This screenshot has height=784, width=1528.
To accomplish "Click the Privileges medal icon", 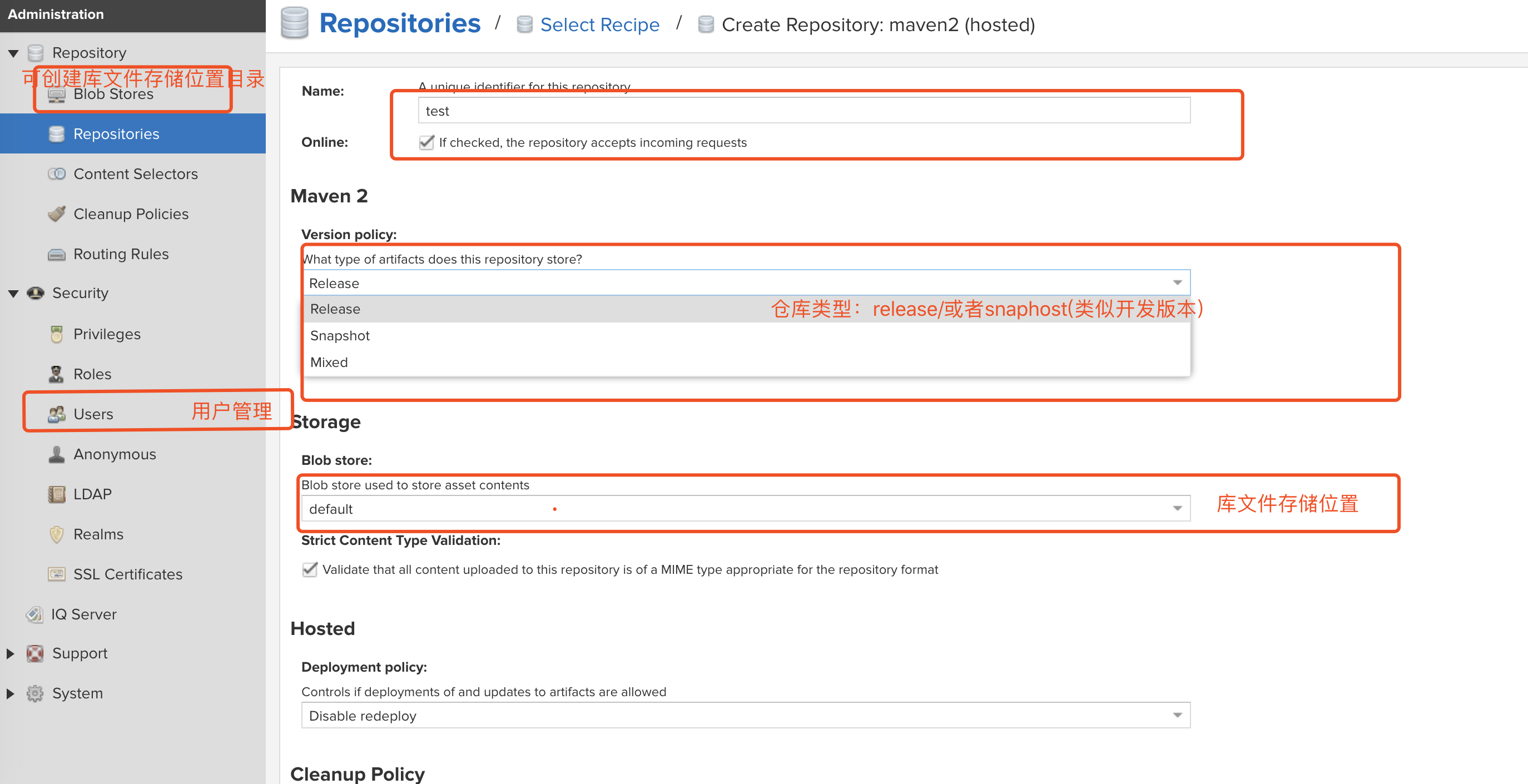I will pos(56,334).
